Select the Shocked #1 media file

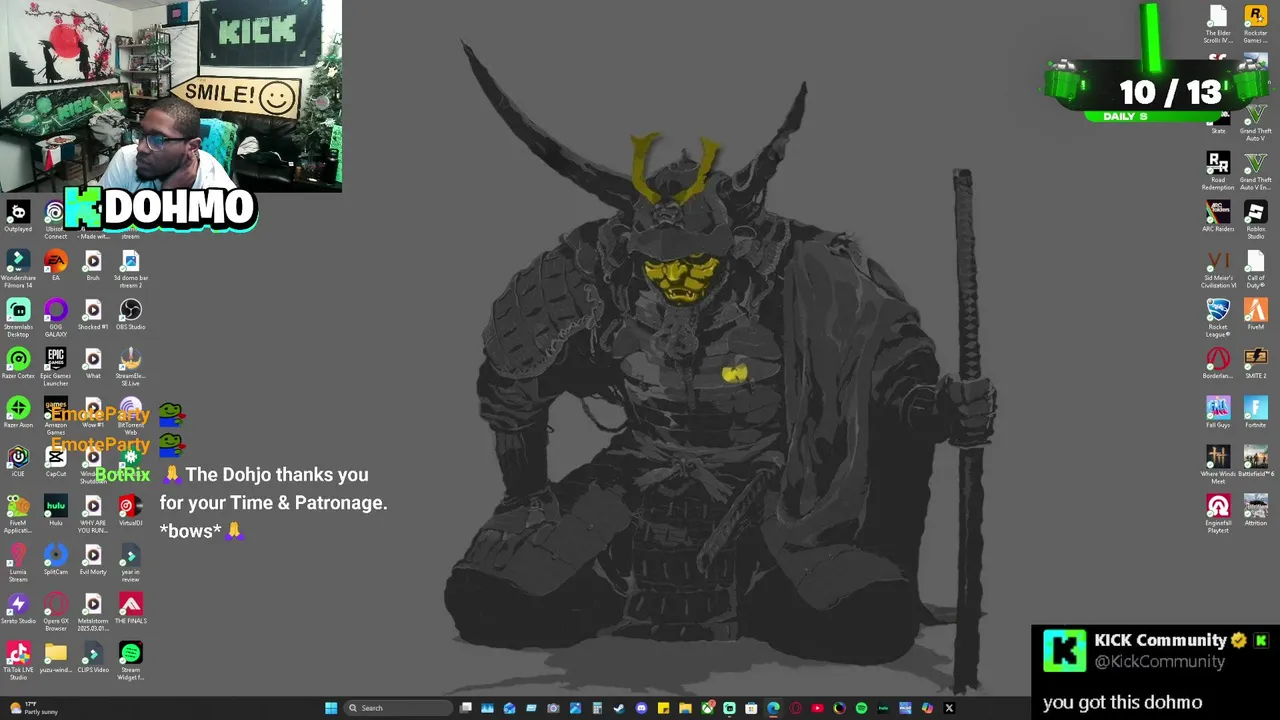coord(93,315)
